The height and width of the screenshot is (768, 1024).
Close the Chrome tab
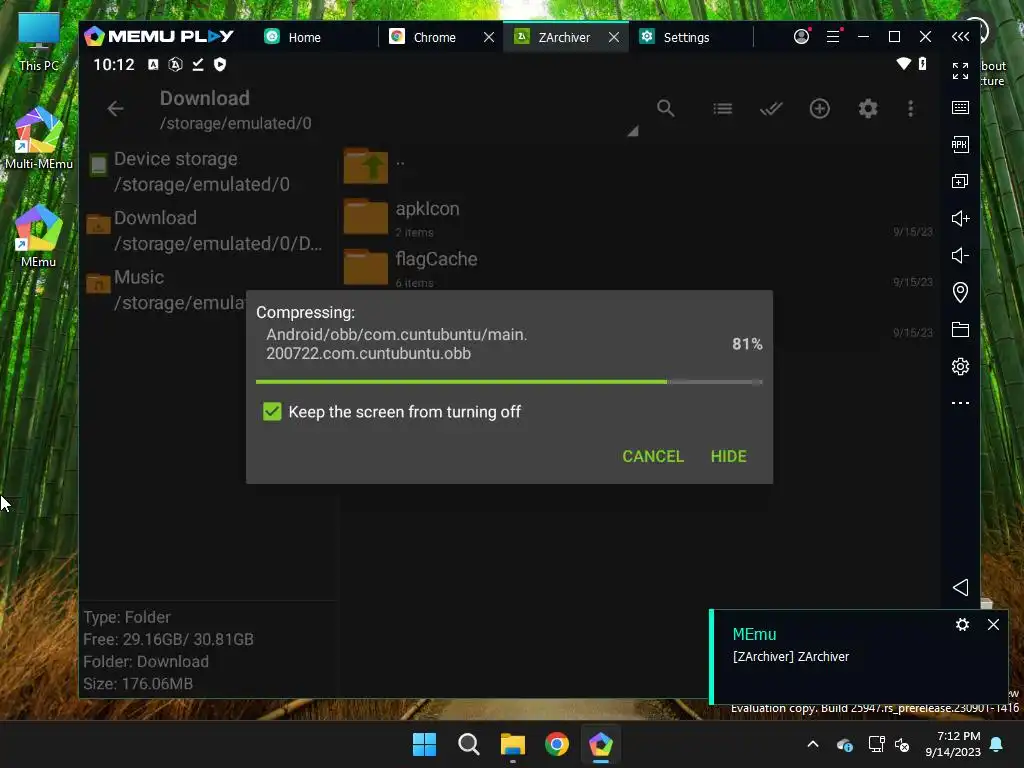488,37
